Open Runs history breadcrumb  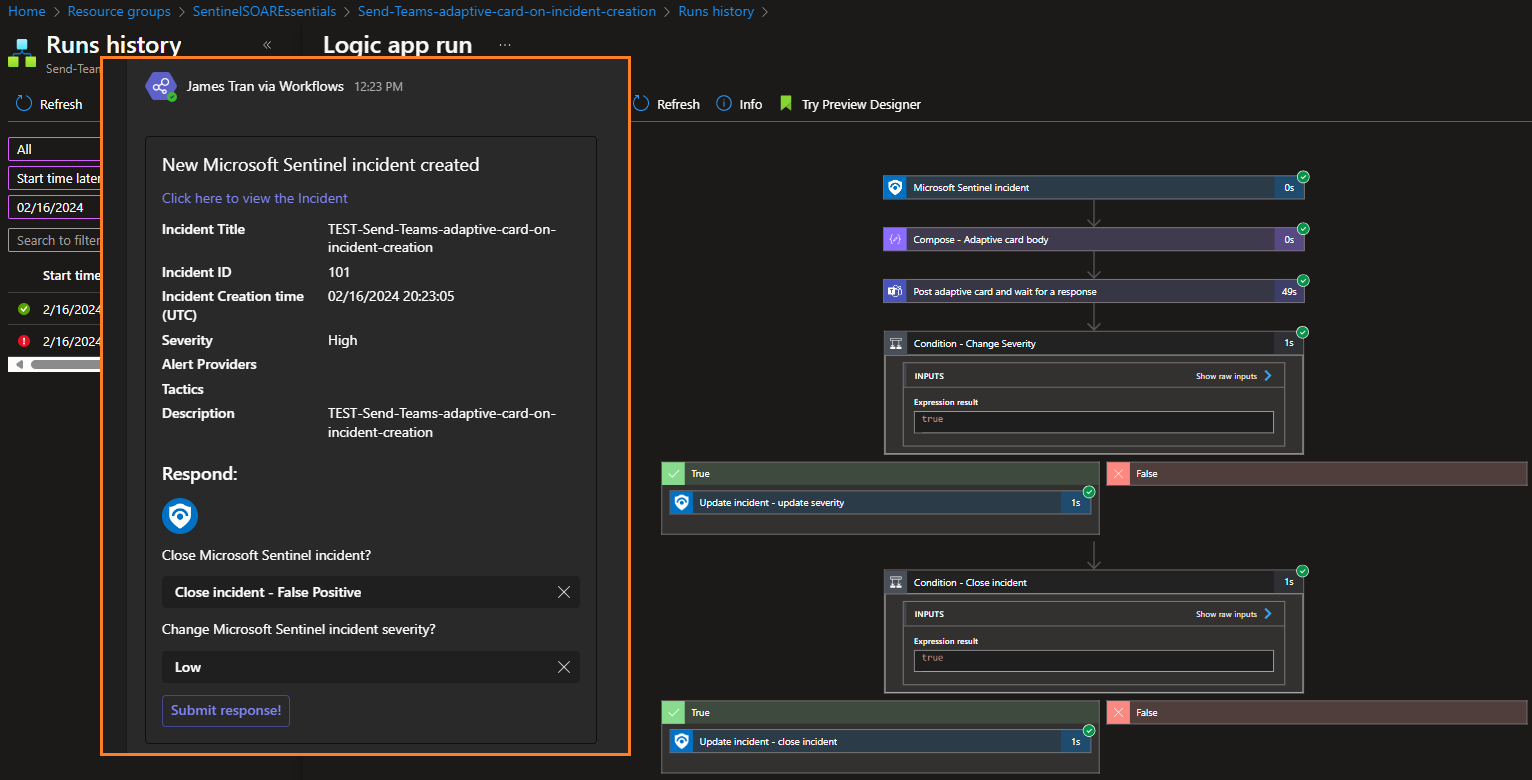tap(716, 11)
